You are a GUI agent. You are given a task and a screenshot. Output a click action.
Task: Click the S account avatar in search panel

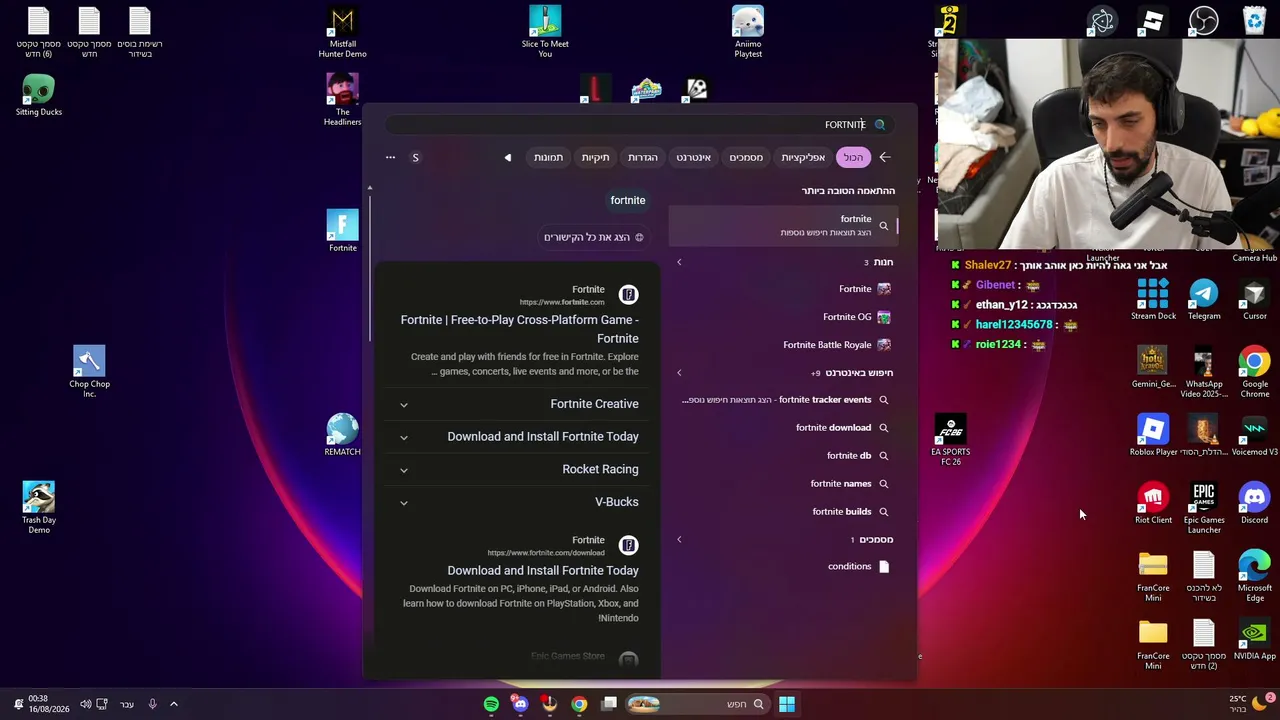(x=415, y=157)
